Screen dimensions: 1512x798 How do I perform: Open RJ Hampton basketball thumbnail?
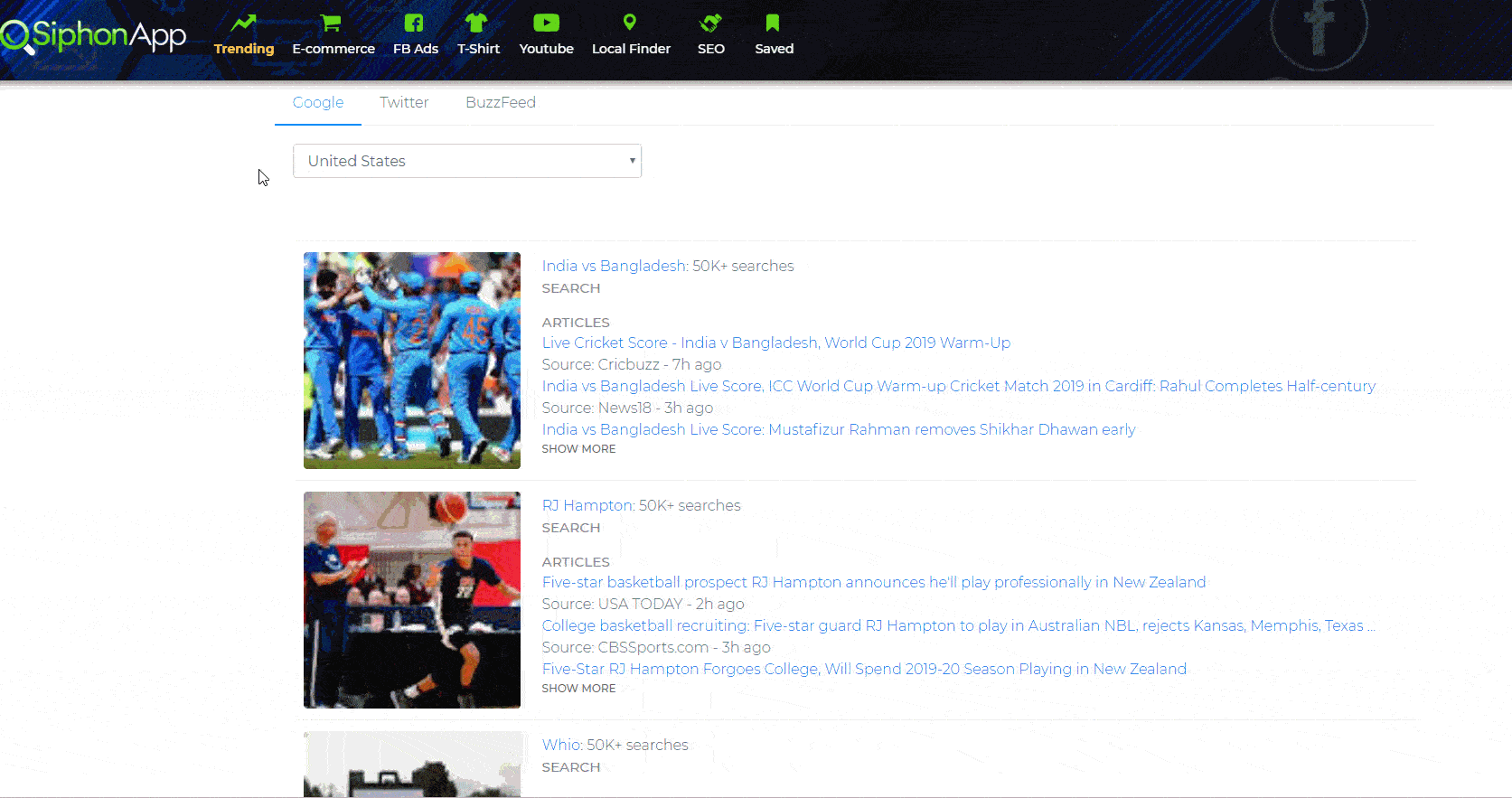coord(412,600)
